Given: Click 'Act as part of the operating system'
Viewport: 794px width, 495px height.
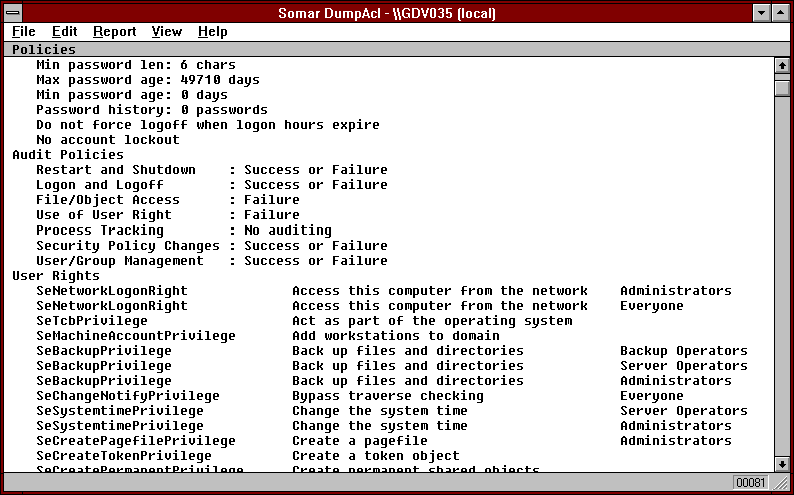Looking at the screenshot, I should [x=432, y=321].
